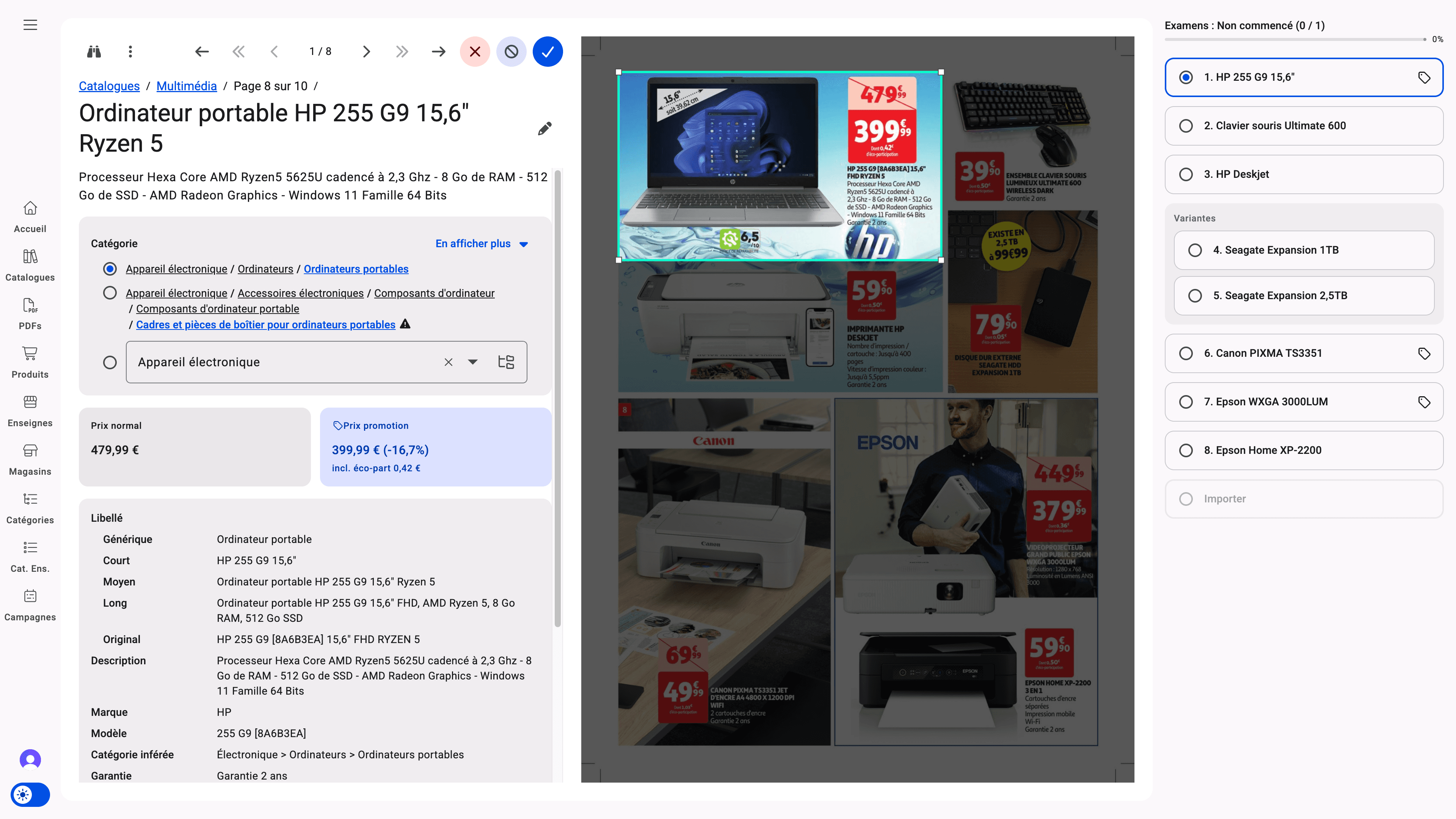Expand En afficher plus dropdown
This screenshot has width=1456, height=819.
(x=482, y=243)
